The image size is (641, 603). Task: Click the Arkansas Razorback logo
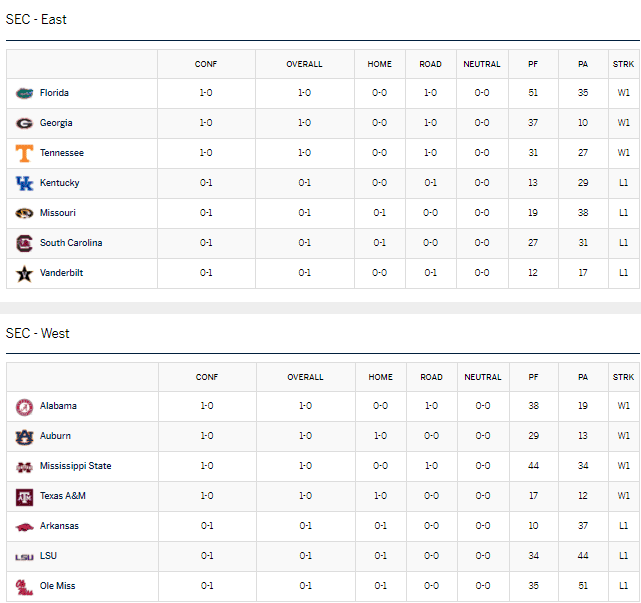point(24,527)
